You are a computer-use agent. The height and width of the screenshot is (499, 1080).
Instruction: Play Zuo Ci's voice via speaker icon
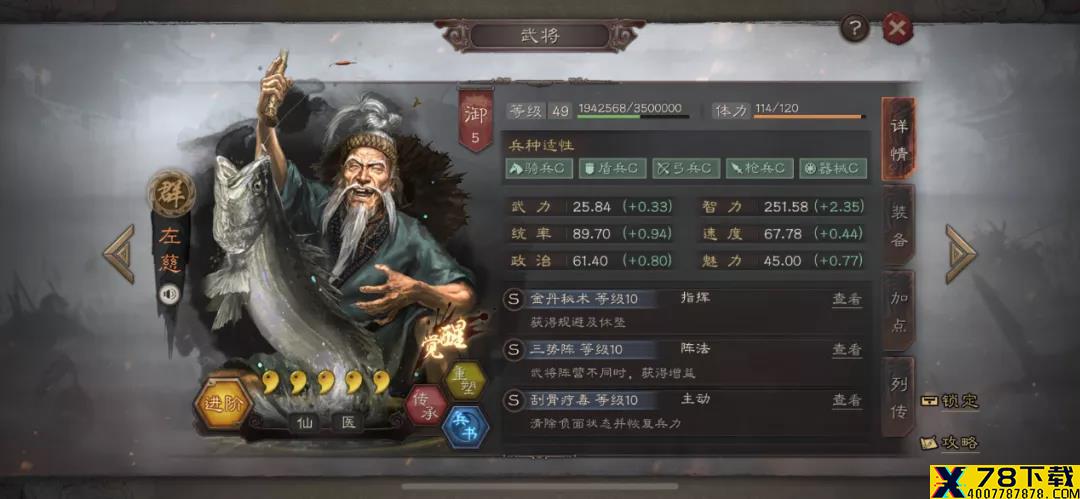[169, 295]
